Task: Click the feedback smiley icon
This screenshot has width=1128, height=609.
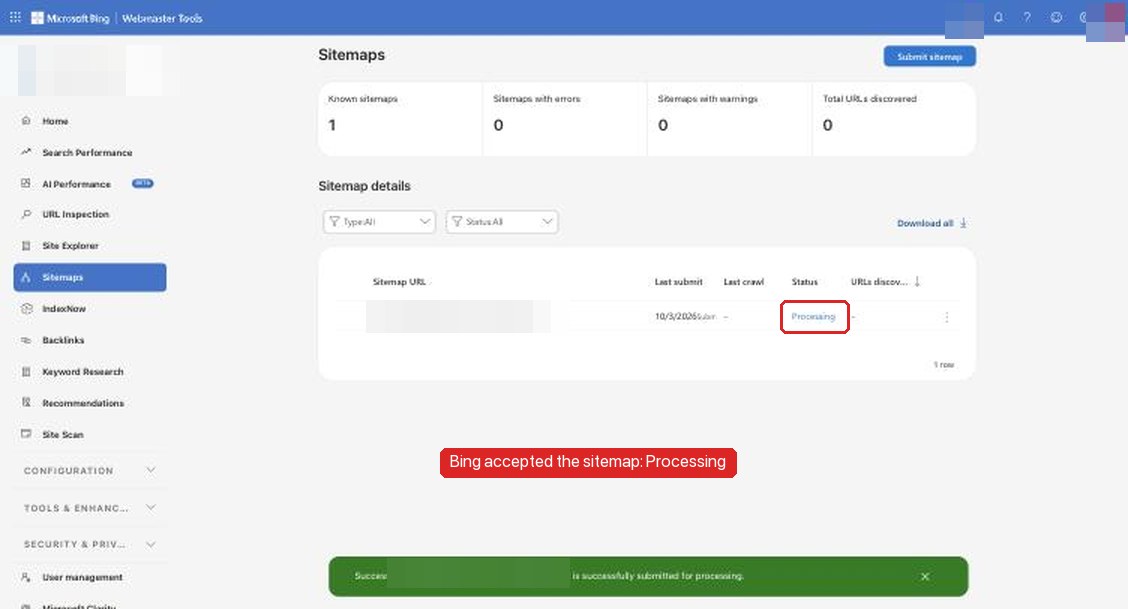Action: (1056, 17)
